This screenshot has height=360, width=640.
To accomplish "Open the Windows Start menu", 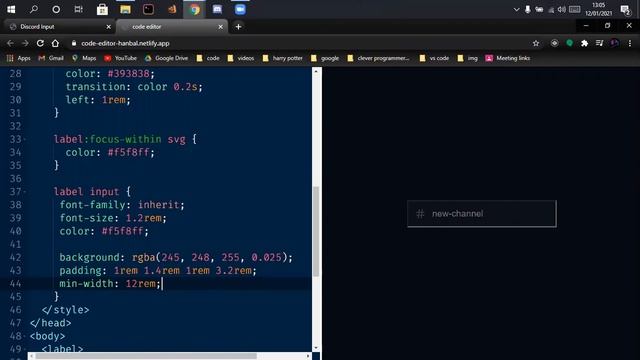I will (11, 9).
